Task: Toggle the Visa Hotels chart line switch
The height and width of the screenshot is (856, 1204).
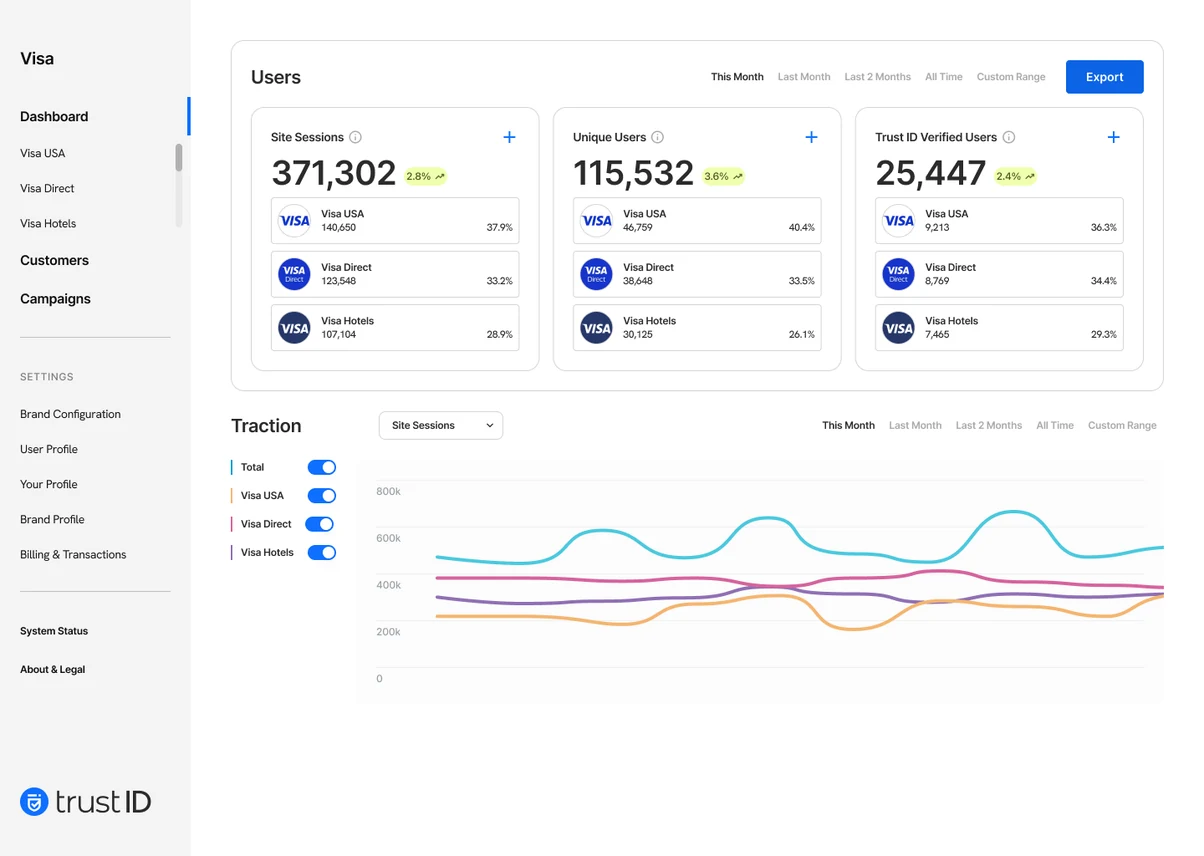Action: [x=321, y=552]
